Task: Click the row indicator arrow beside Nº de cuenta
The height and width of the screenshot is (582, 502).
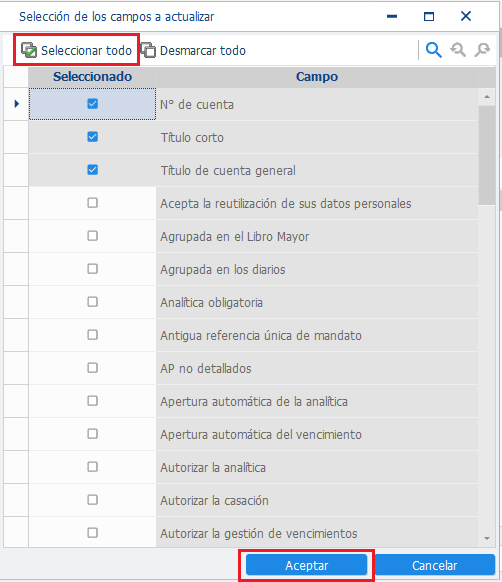Action: pos(16,104)
